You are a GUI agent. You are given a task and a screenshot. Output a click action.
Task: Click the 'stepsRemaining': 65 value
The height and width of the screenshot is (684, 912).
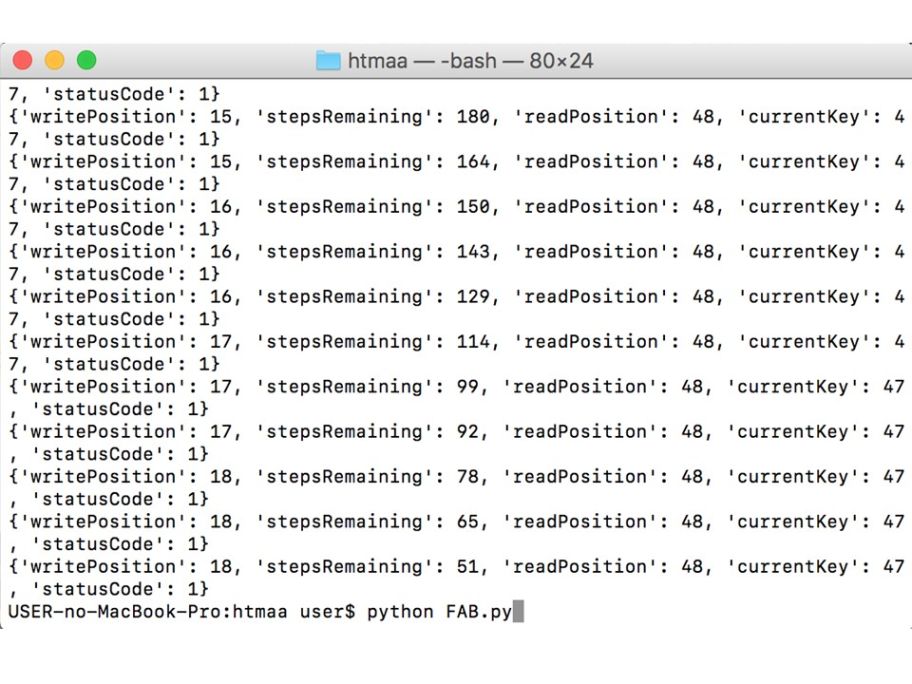point(468,522)
